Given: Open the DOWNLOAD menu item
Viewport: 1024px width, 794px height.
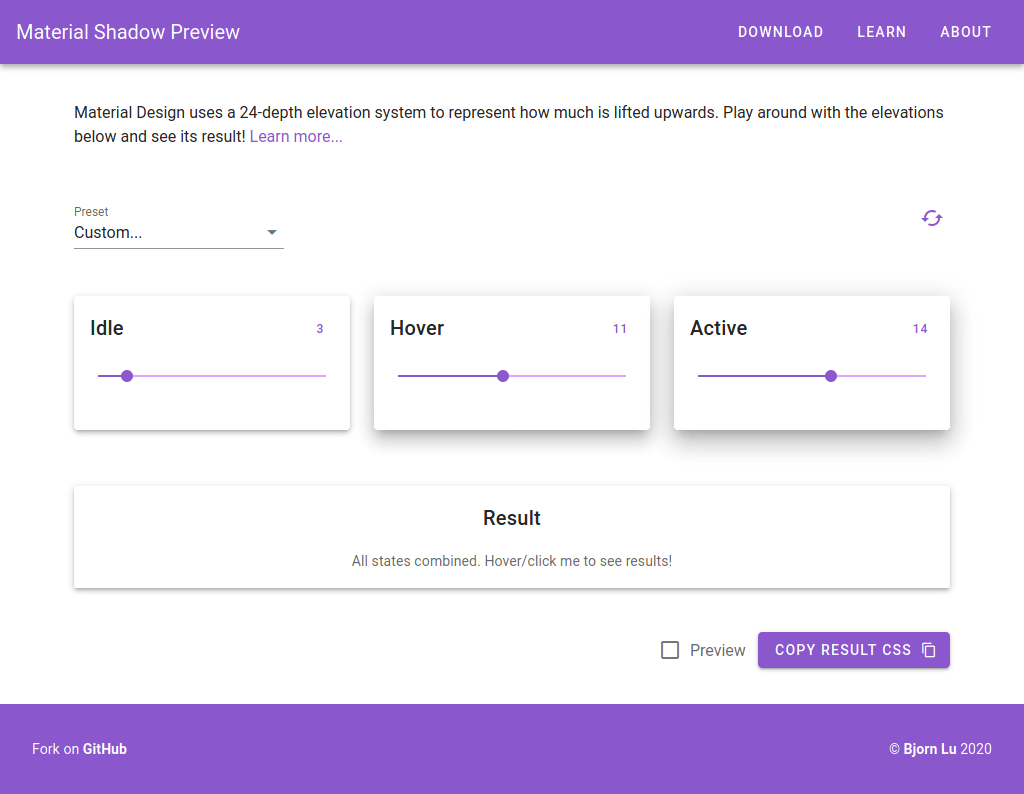Looking at the screenshot, I should 780,32.
